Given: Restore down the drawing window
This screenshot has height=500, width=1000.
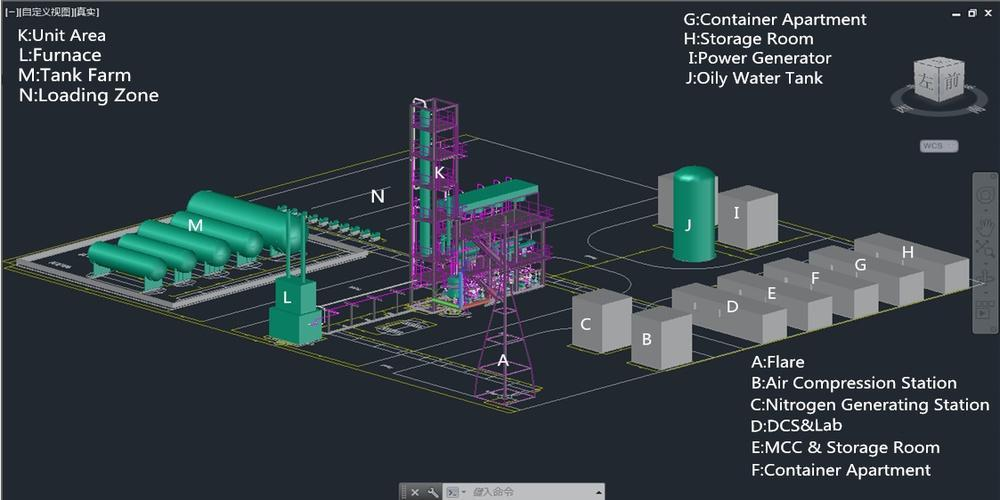Looking at the screenshot, I should [x=972, y=13].
